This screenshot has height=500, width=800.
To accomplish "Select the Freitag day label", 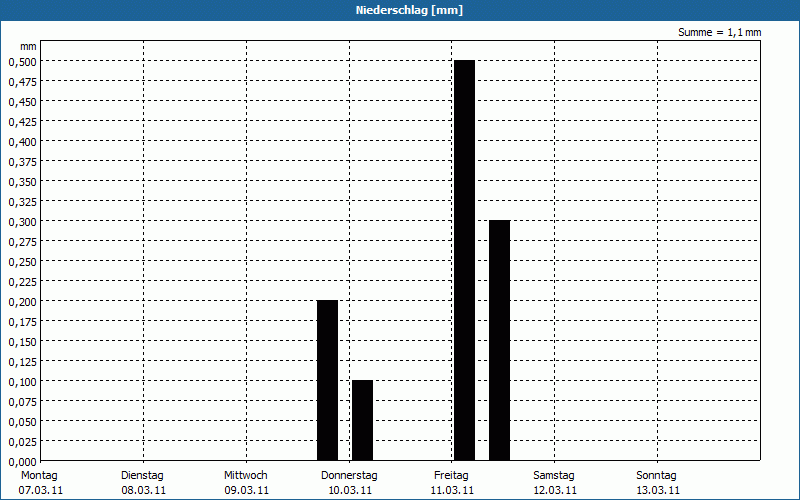I will point(451,476).
